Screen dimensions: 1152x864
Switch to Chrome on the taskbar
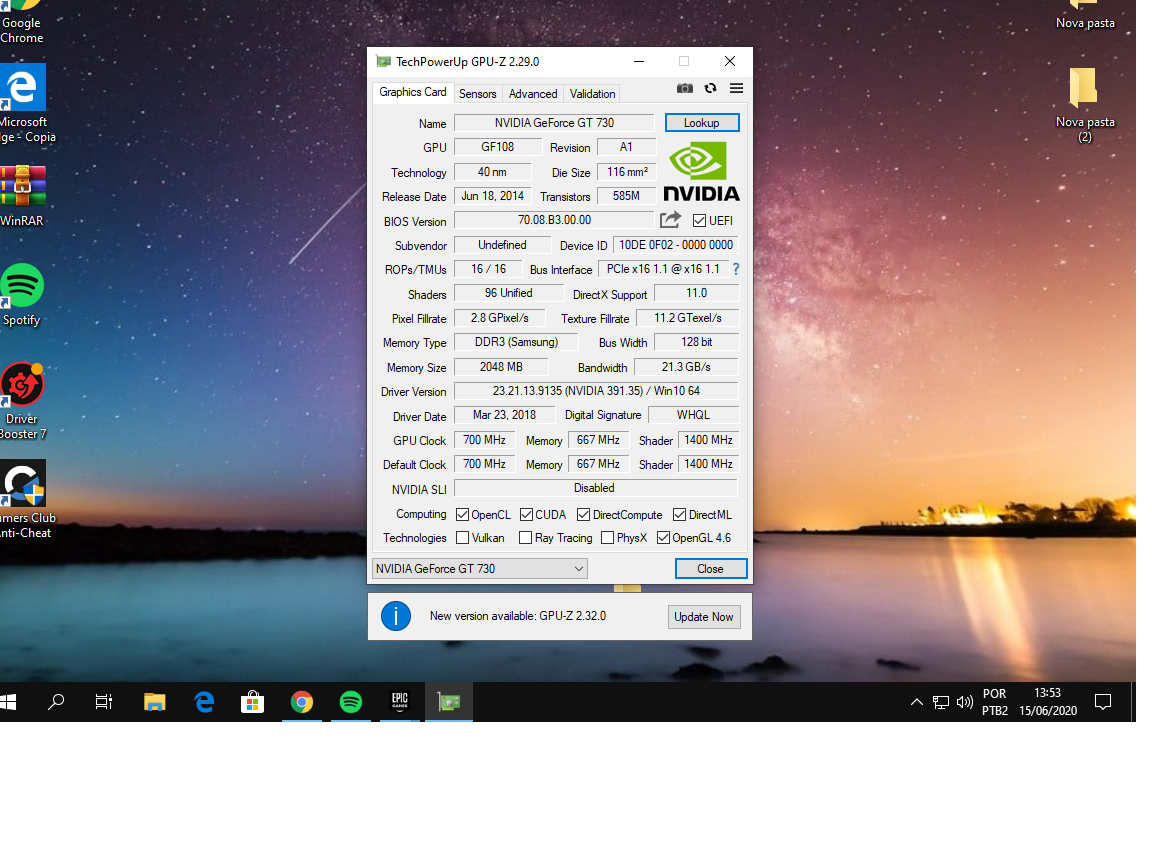point(302,702)
